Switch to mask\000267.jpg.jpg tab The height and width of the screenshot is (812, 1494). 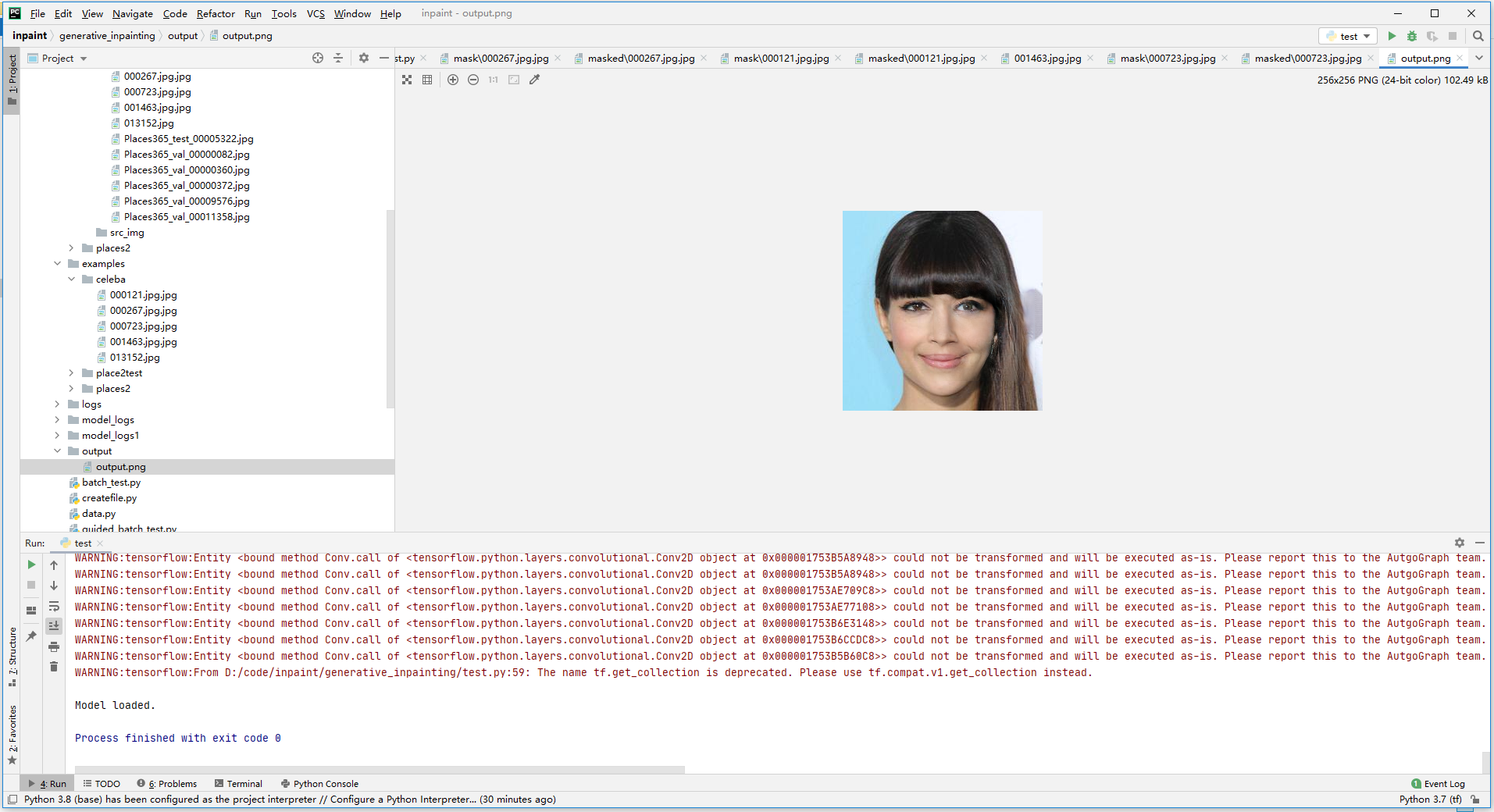point(501,59)
